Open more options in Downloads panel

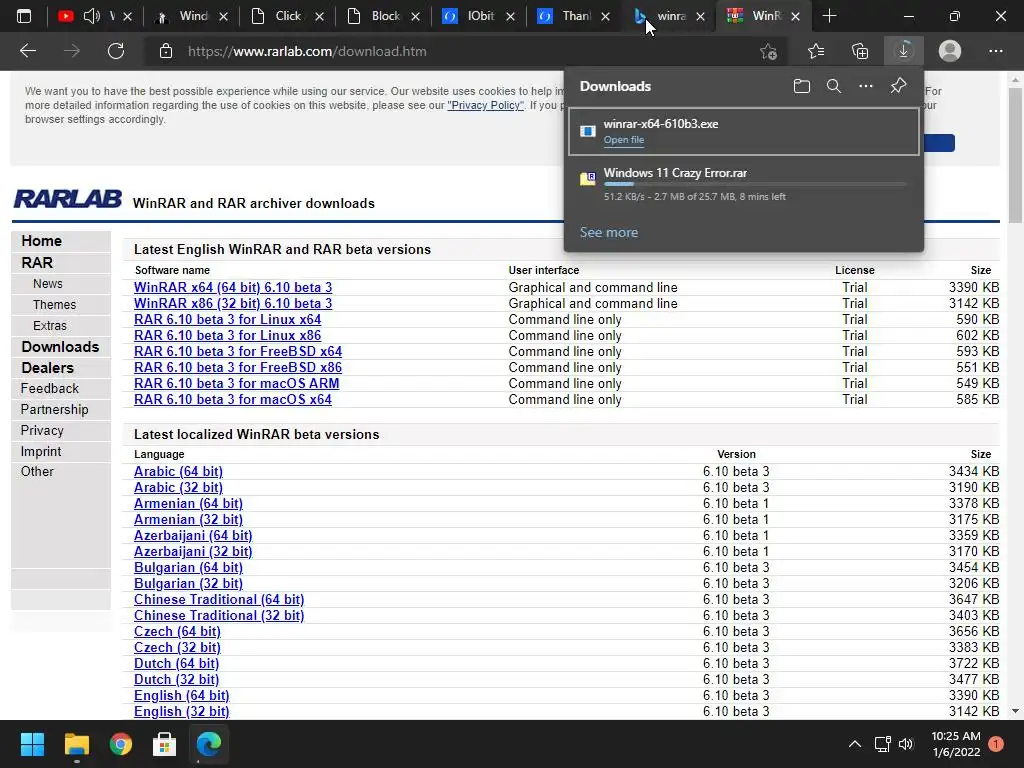pyautogui.click(x=866, y=86)
